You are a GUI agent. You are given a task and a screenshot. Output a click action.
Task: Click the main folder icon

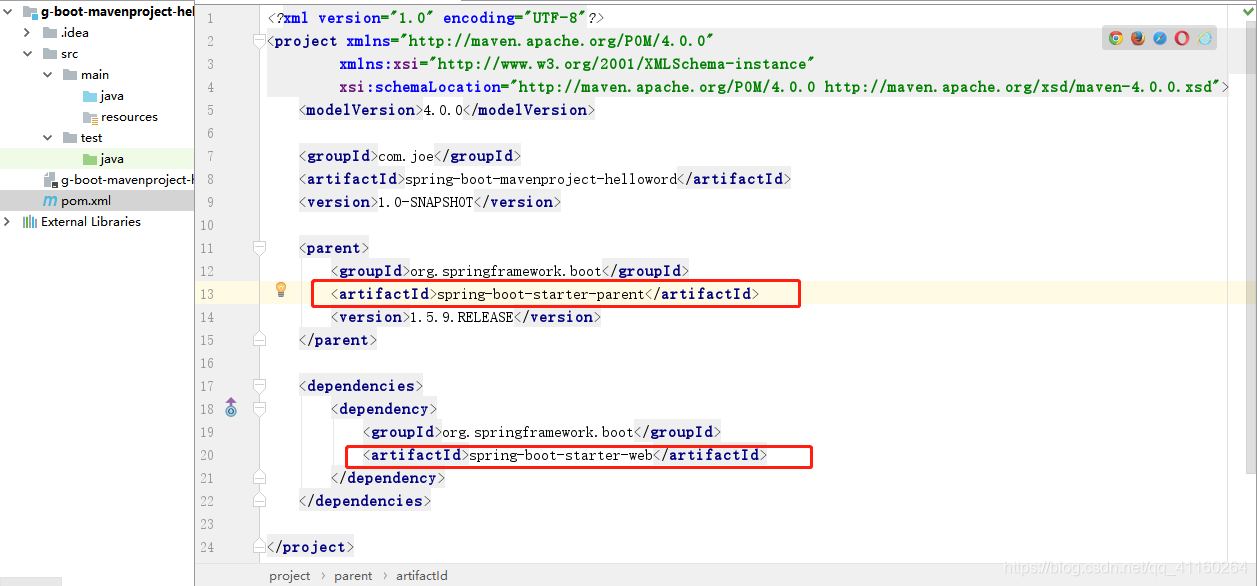pos(70,75)
